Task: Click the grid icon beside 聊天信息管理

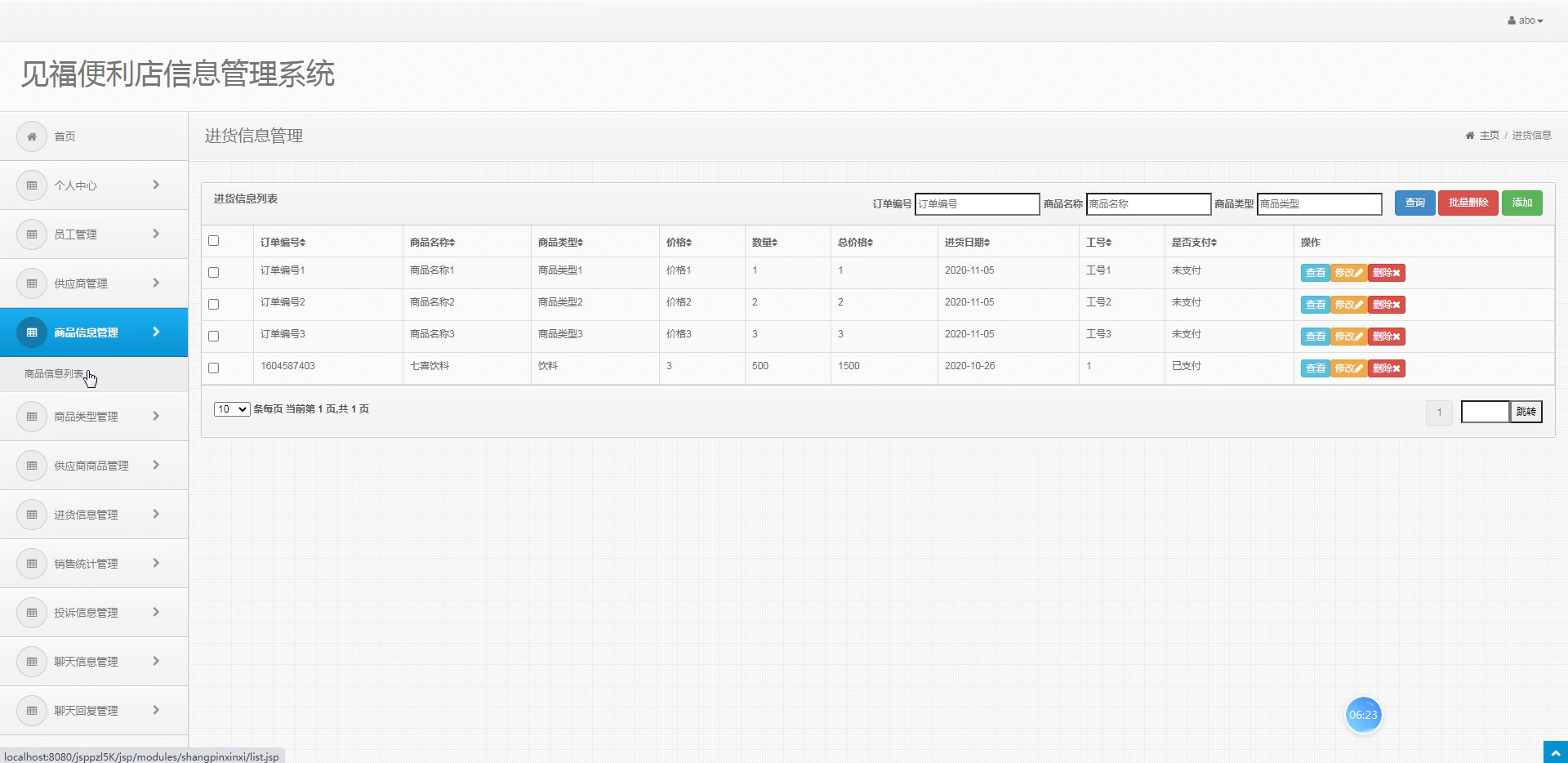Action: tap(32, 662)
